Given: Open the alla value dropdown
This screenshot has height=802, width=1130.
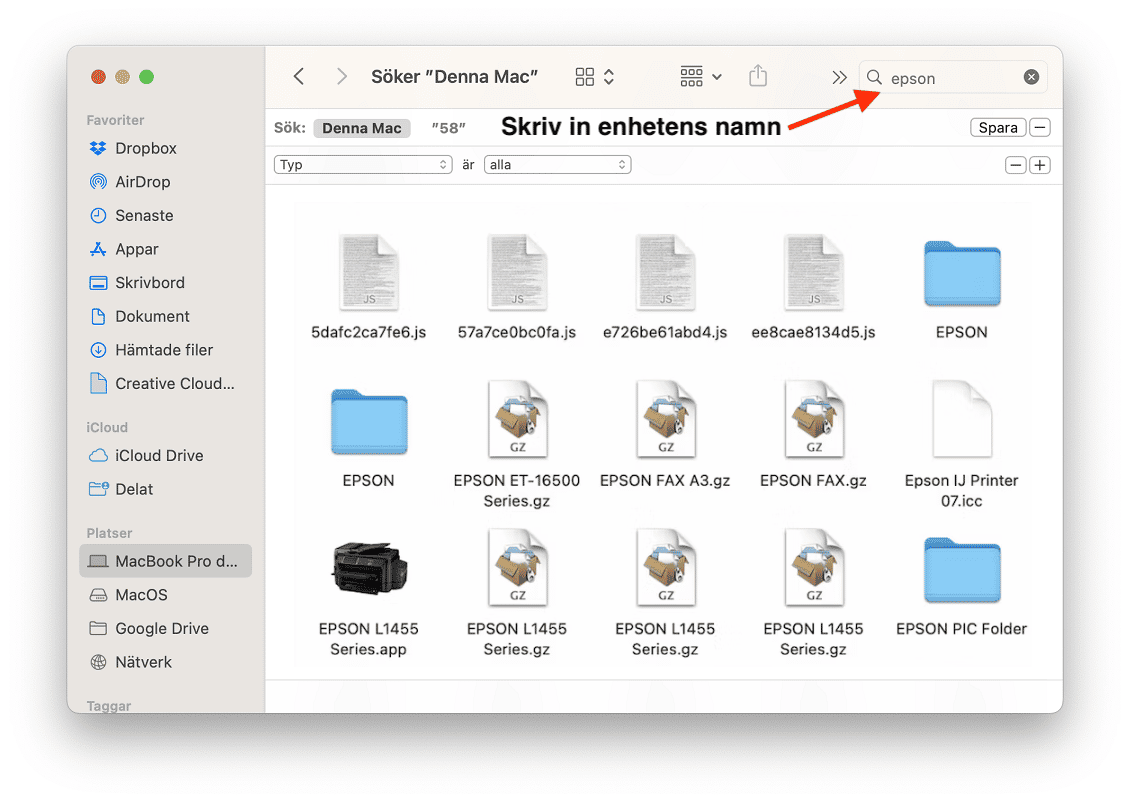Looking at the screenshot, I should [x=557, y=165].
